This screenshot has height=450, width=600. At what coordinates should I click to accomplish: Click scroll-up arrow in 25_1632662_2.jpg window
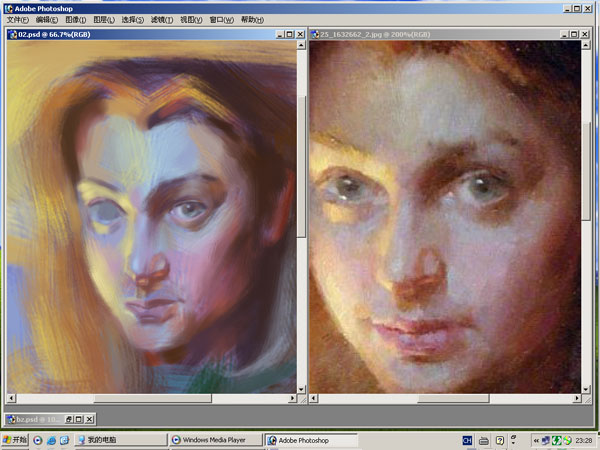tap(586, 45)
